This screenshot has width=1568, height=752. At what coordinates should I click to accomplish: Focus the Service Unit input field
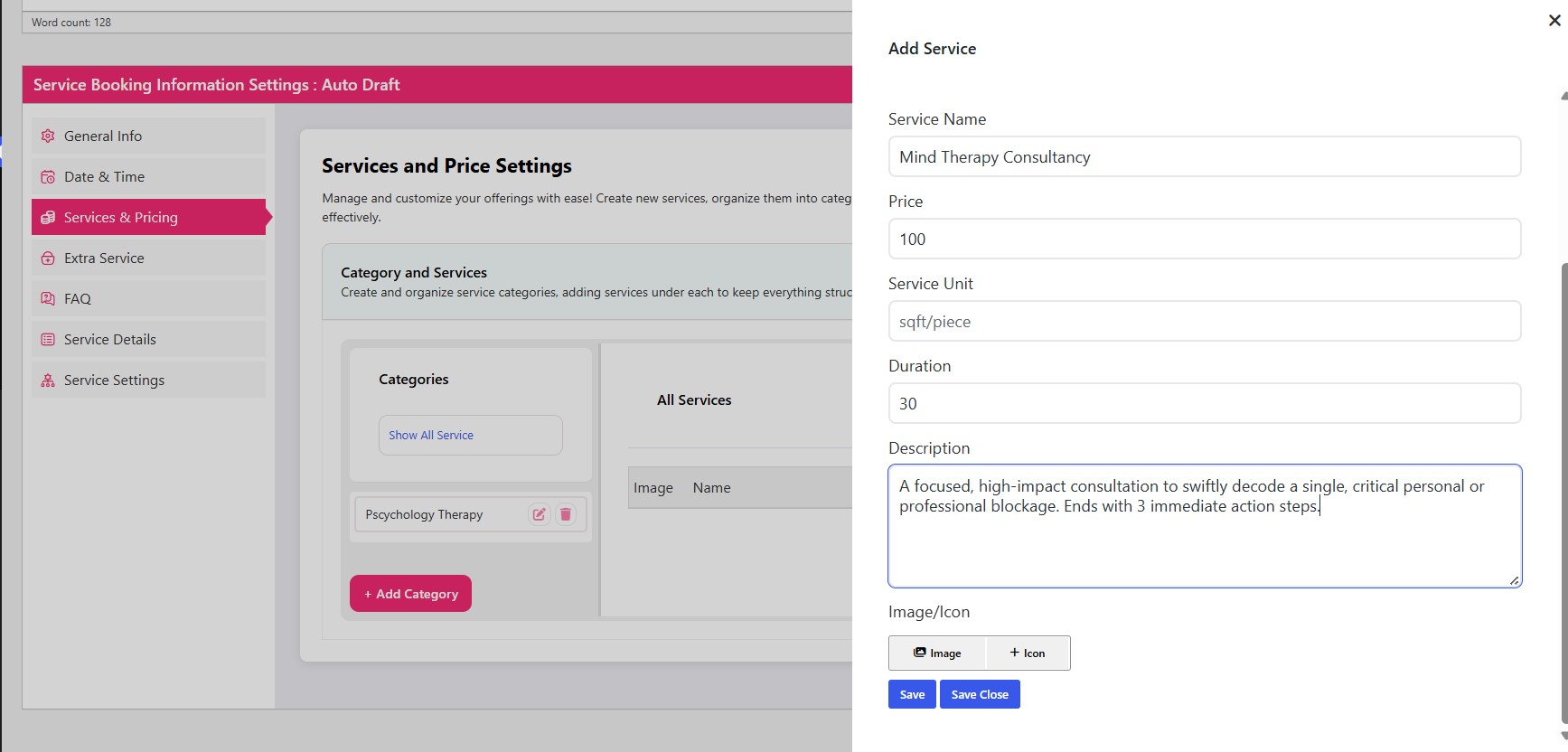coord(1204,322)
